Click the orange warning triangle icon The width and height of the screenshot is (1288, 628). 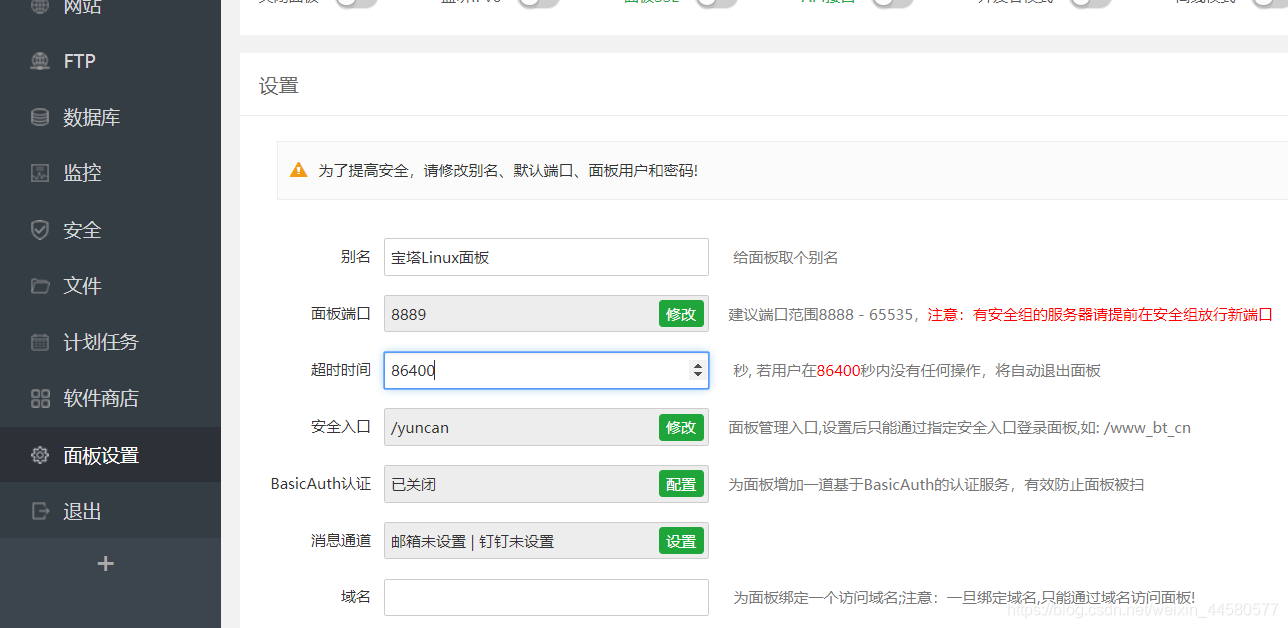[x=298, y=170]
